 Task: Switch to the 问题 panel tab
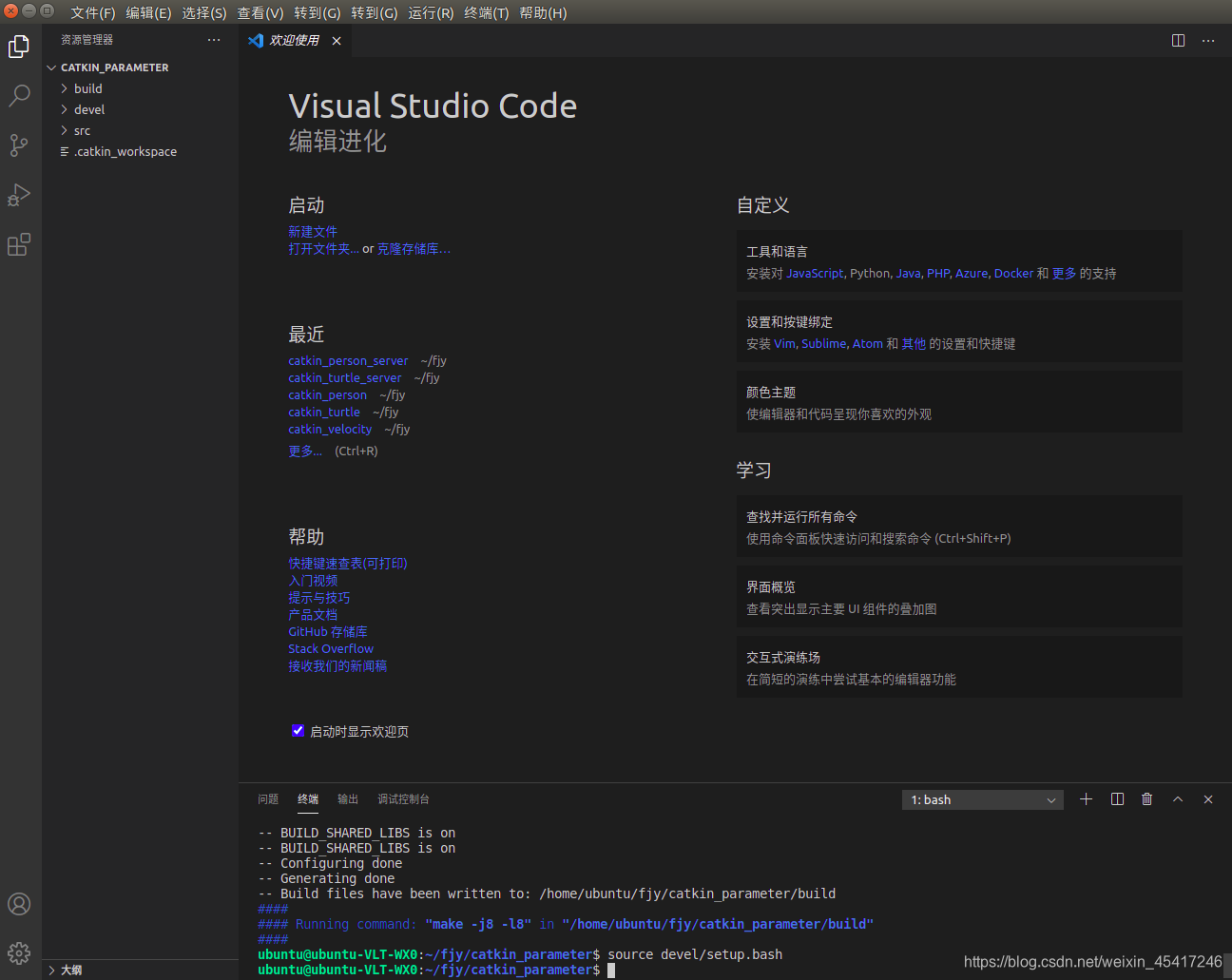pos(268,799)
